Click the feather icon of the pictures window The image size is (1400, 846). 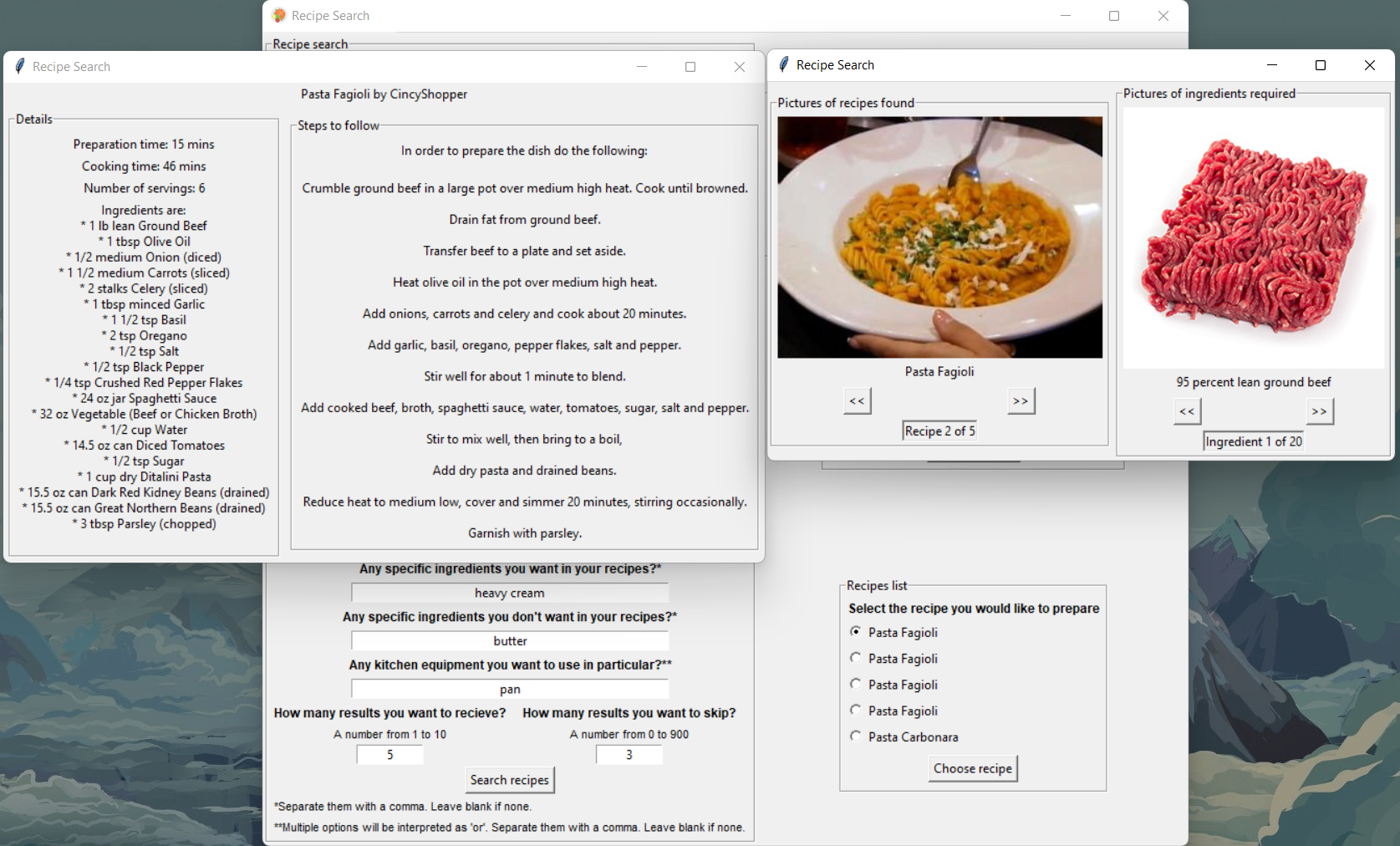point(784,64)
